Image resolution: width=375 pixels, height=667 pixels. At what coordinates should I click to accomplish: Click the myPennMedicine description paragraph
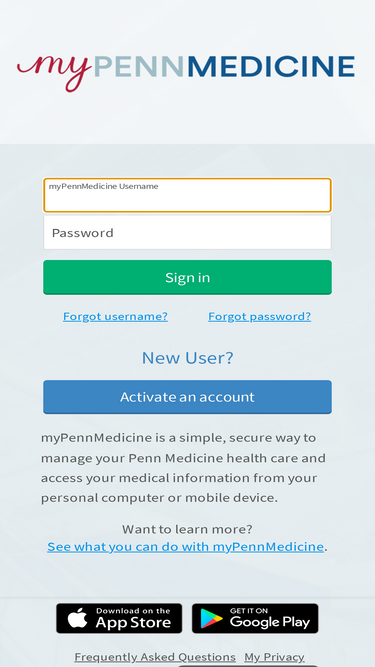tap(183, 467)
